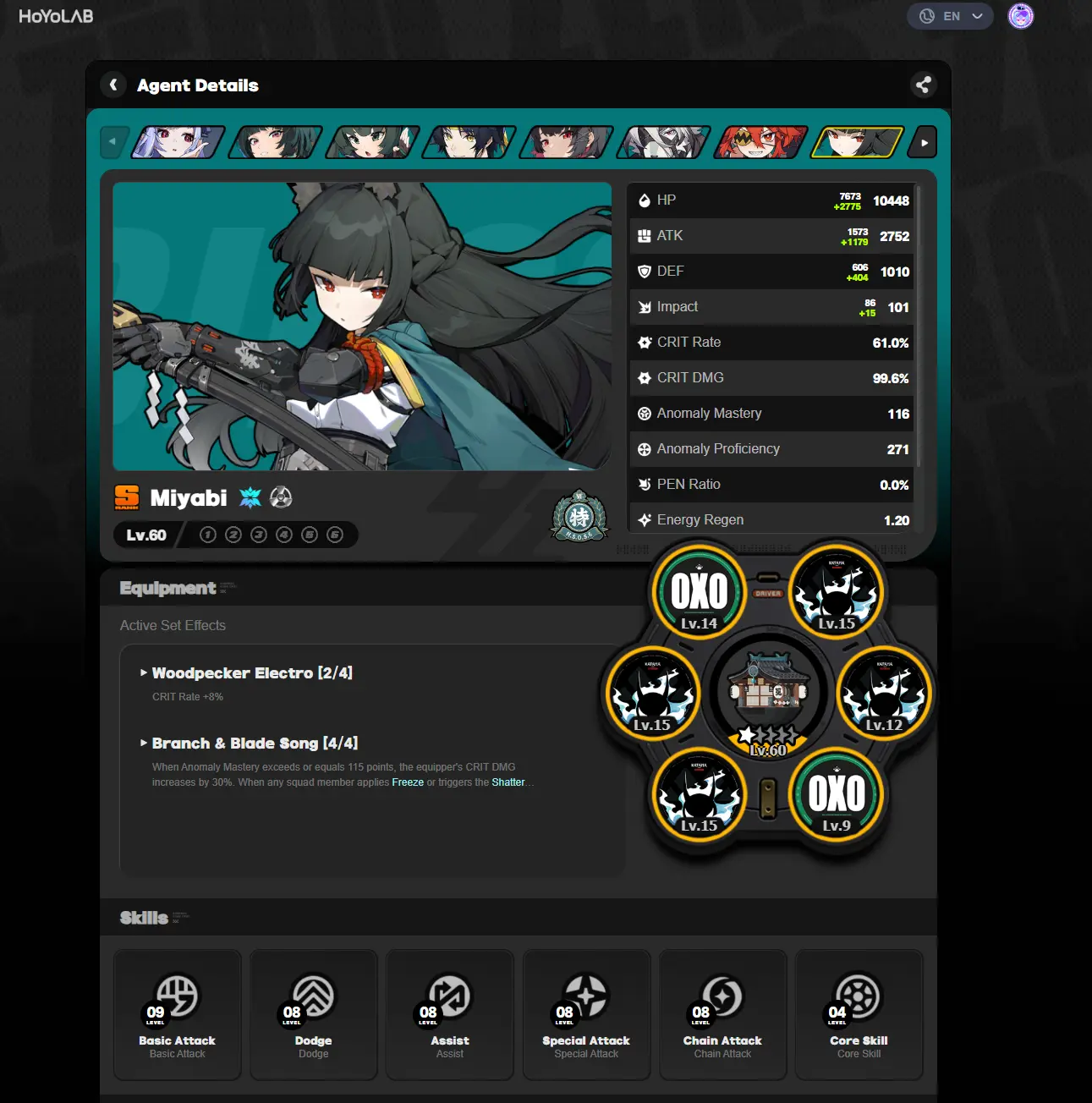Expand the Woodpecker Electro [2/4] set effect
The height and width of the screenshot is (1103, 1092).
[x=246, y=673]
